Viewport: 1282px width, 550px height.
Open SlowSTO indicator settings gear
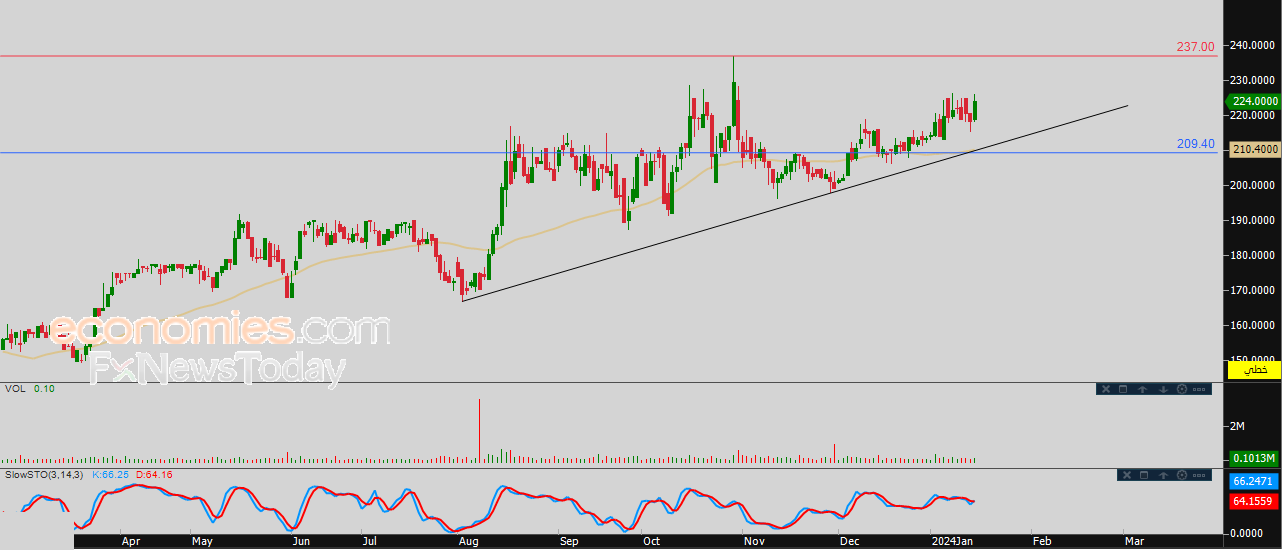pyautogui.click(x=1182, y=475)
